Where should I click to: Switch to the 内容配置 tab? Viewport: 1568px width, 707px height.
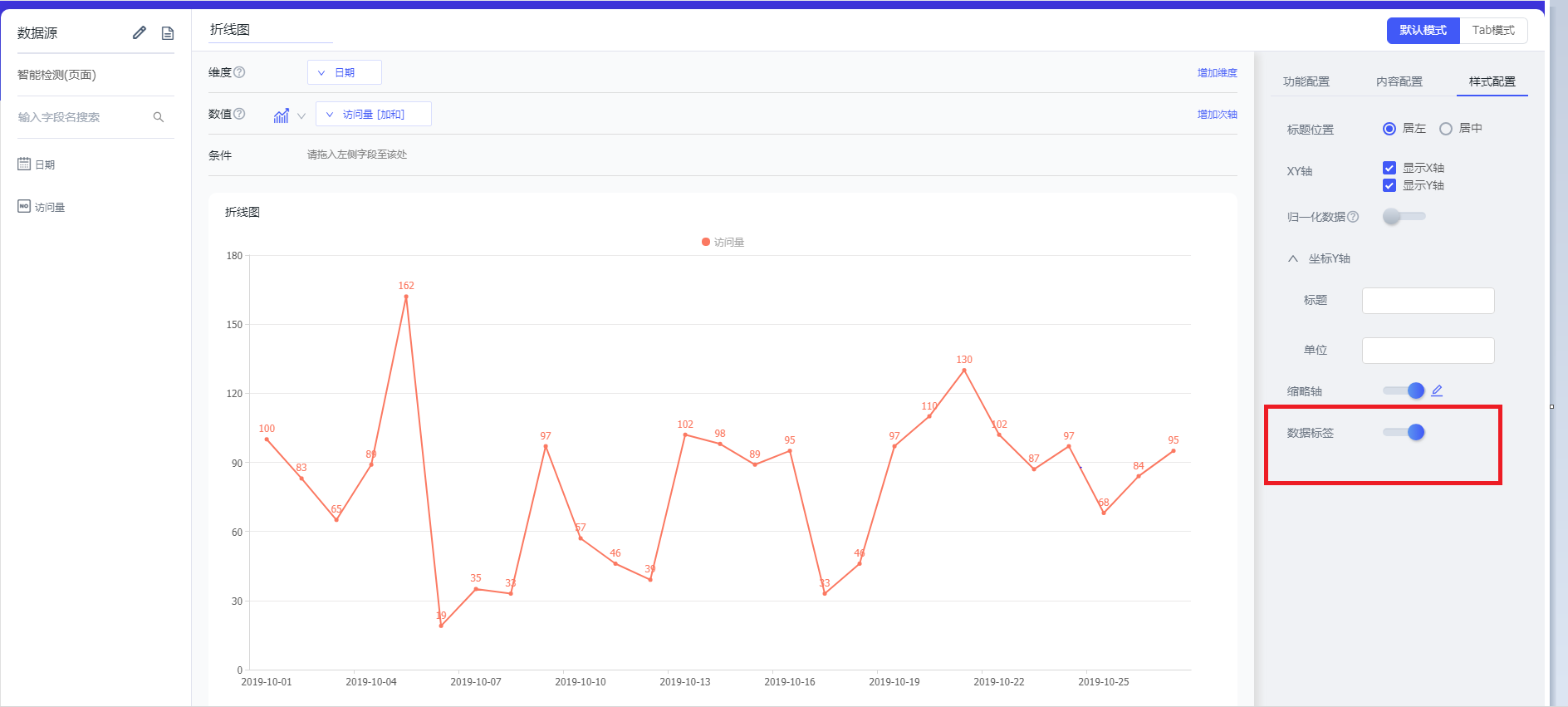point(1399,81)
